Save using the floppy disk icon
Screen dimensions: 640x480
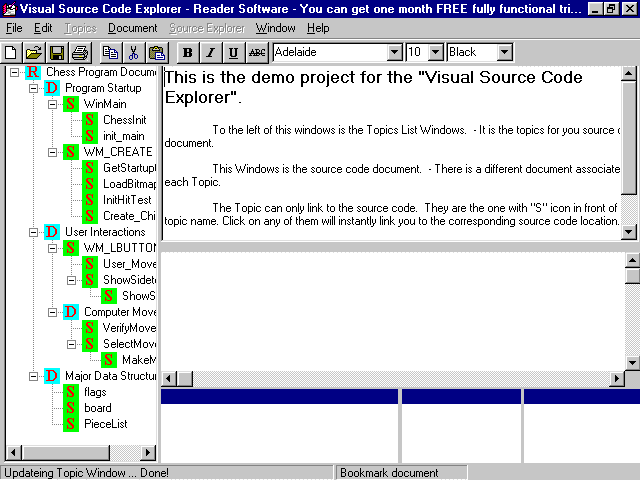(57, 52)
